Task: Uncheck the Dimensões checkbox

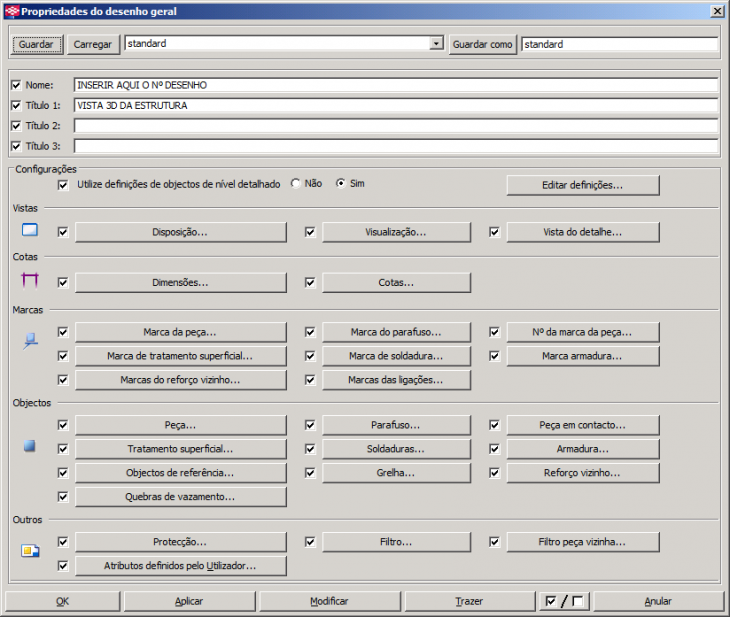Action: (x=63, y=283)
